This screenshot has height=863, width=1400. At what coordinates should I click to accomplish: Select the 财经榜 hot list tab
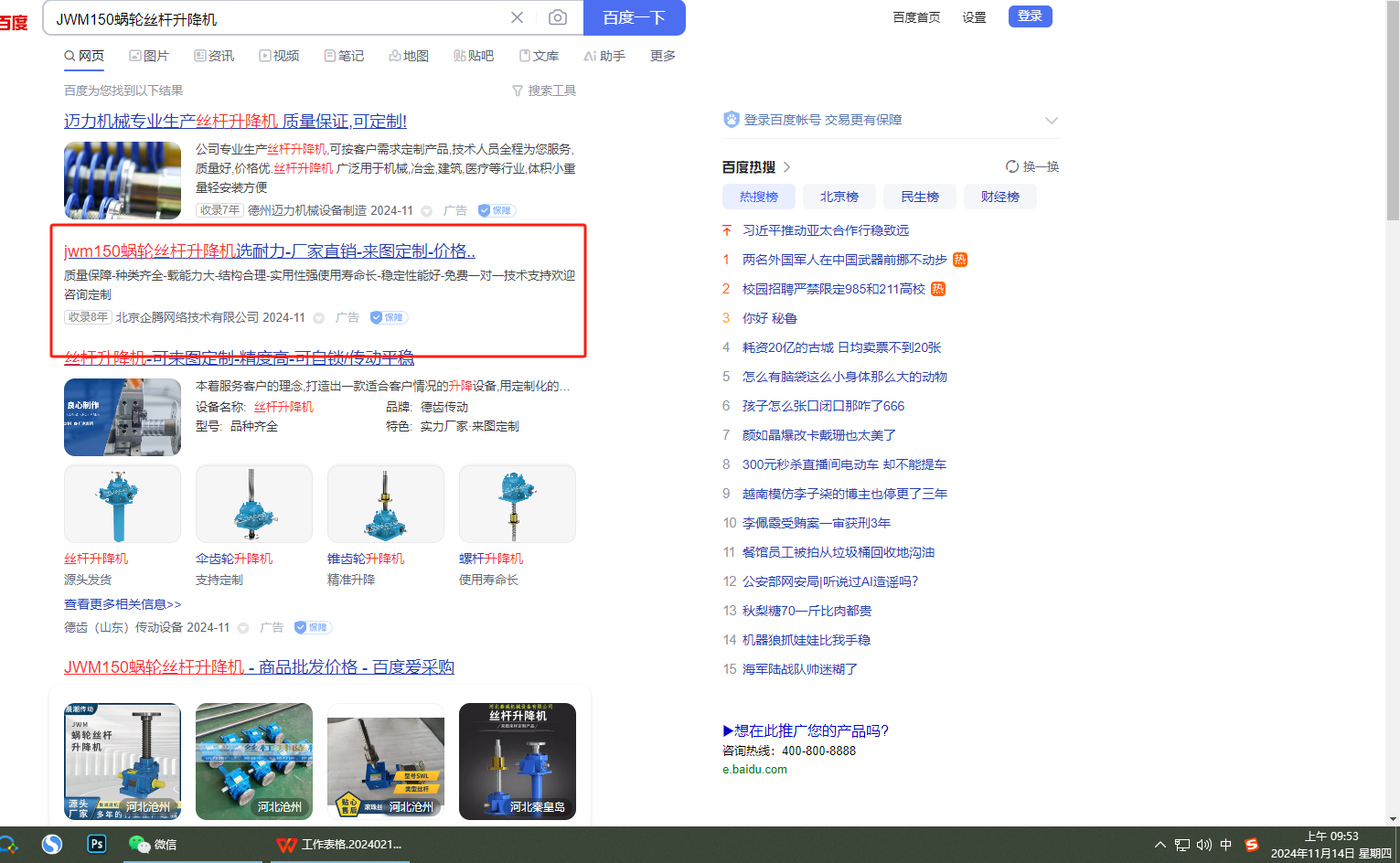pyautogui.click(x=999, y=197)
